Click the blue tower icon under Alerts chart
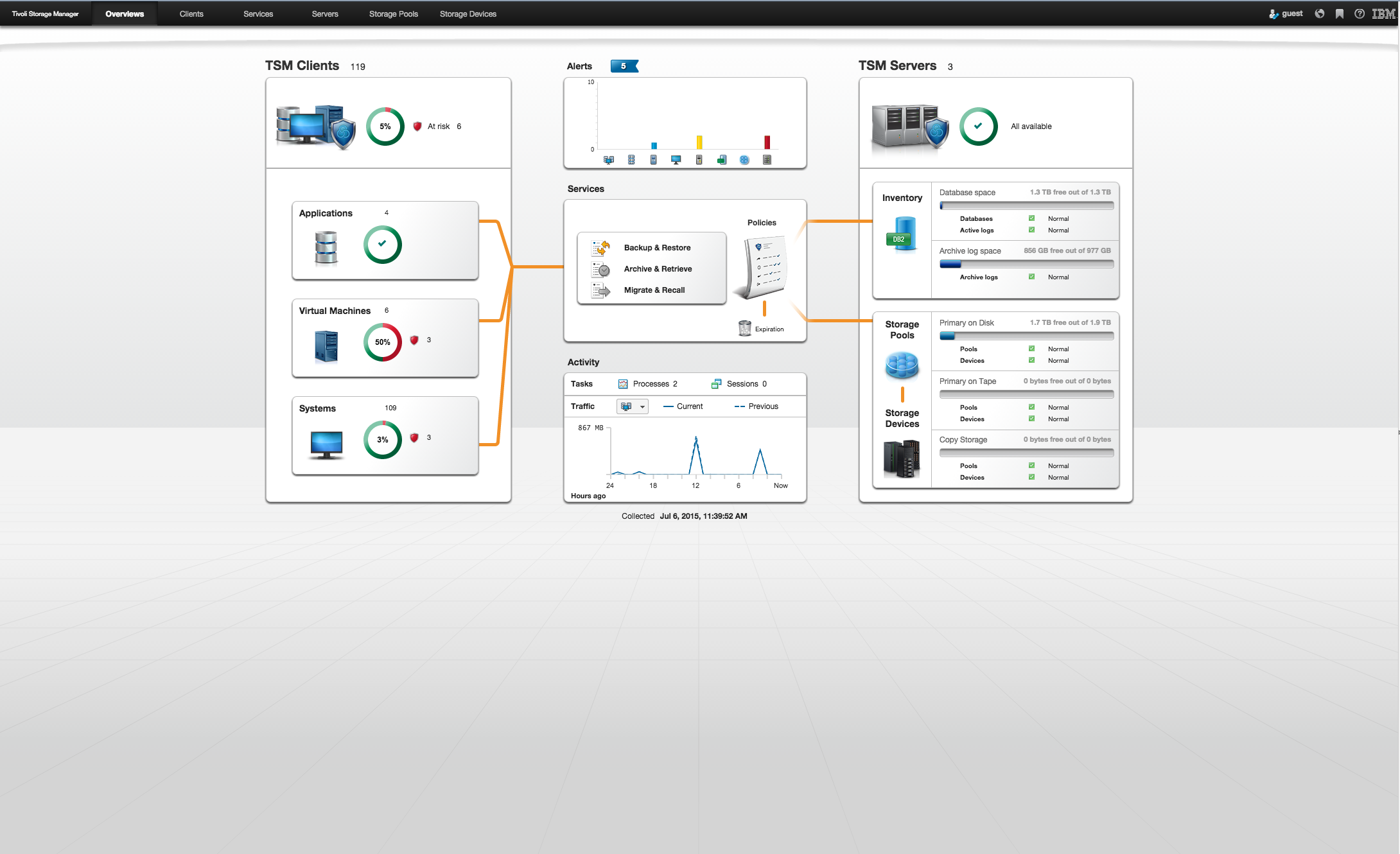 (654, 160)
